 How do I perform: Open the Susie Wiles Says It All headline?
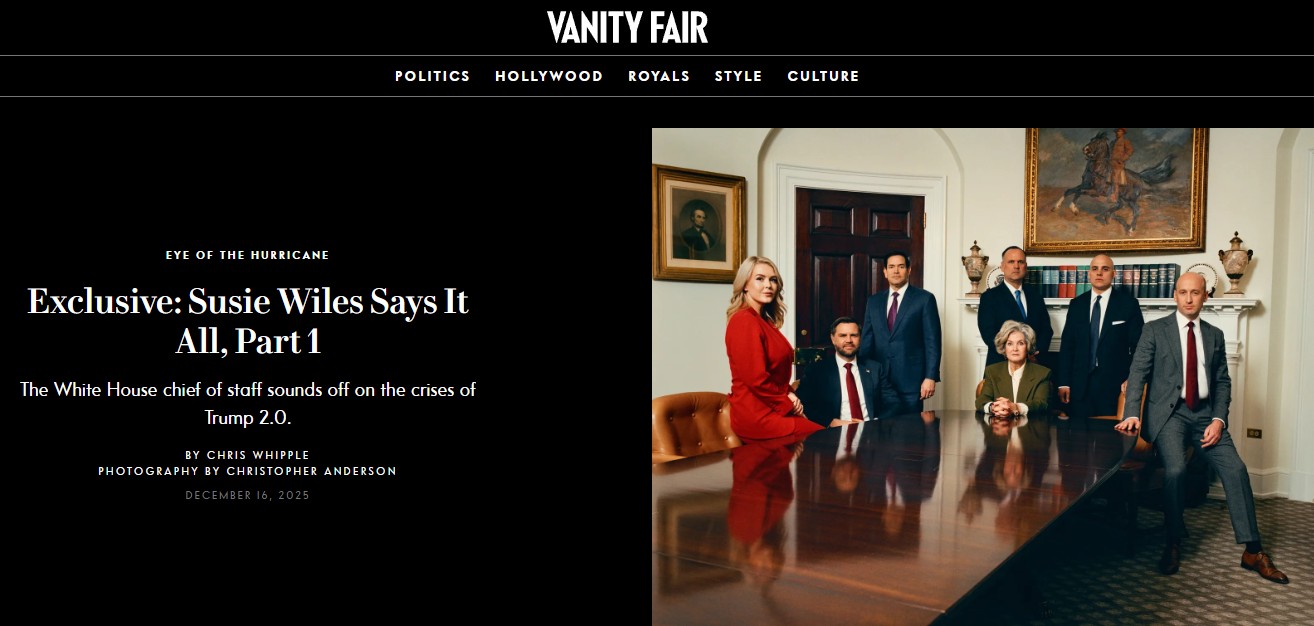[247, 320]
